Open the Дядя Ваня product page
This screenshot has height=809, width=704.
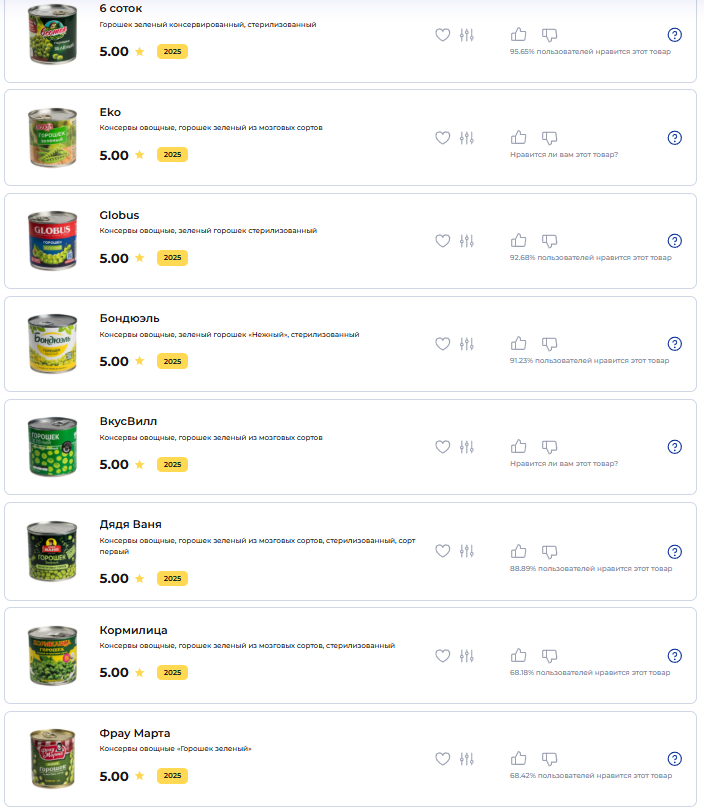[x=131, y=524]
